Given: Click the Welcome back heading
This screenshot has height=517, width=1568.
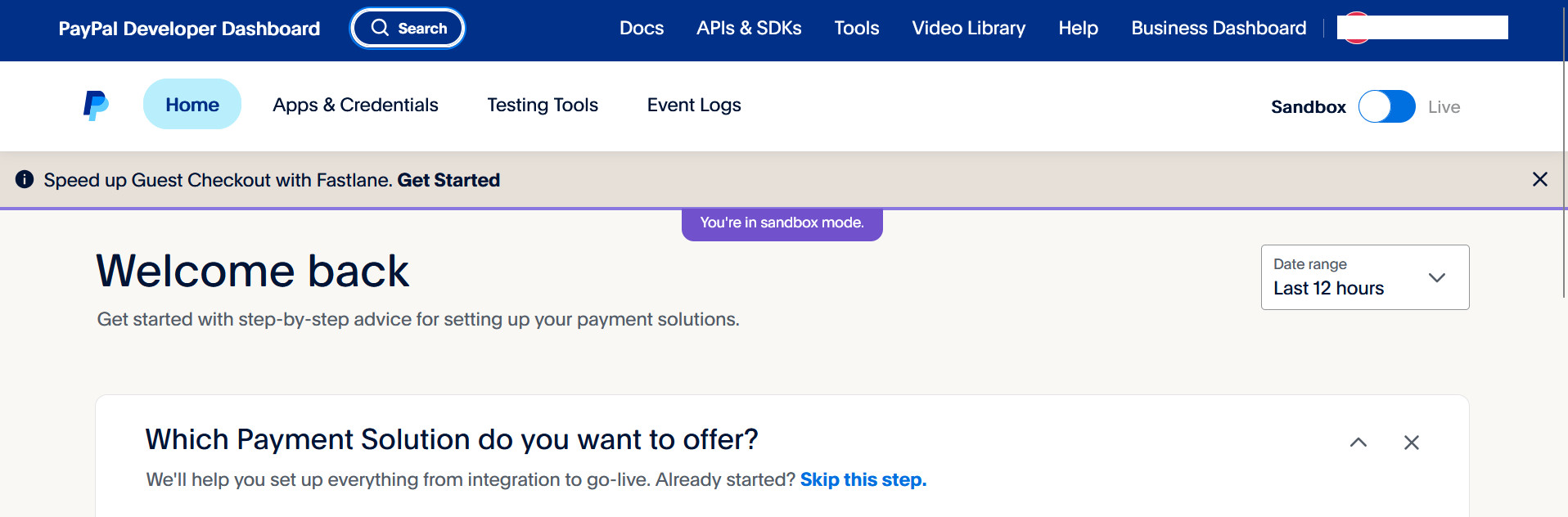Looking at the screenshot, I should 252,271.
